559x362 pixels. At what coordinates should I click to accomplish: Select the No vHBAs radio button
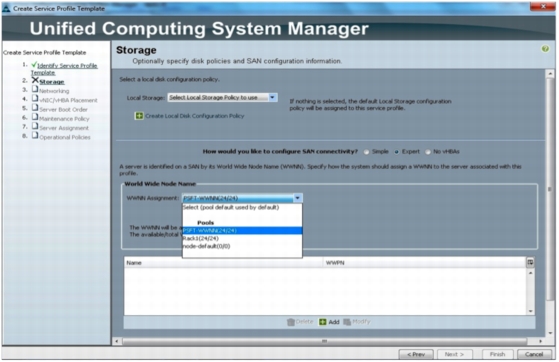click(428, 152)
